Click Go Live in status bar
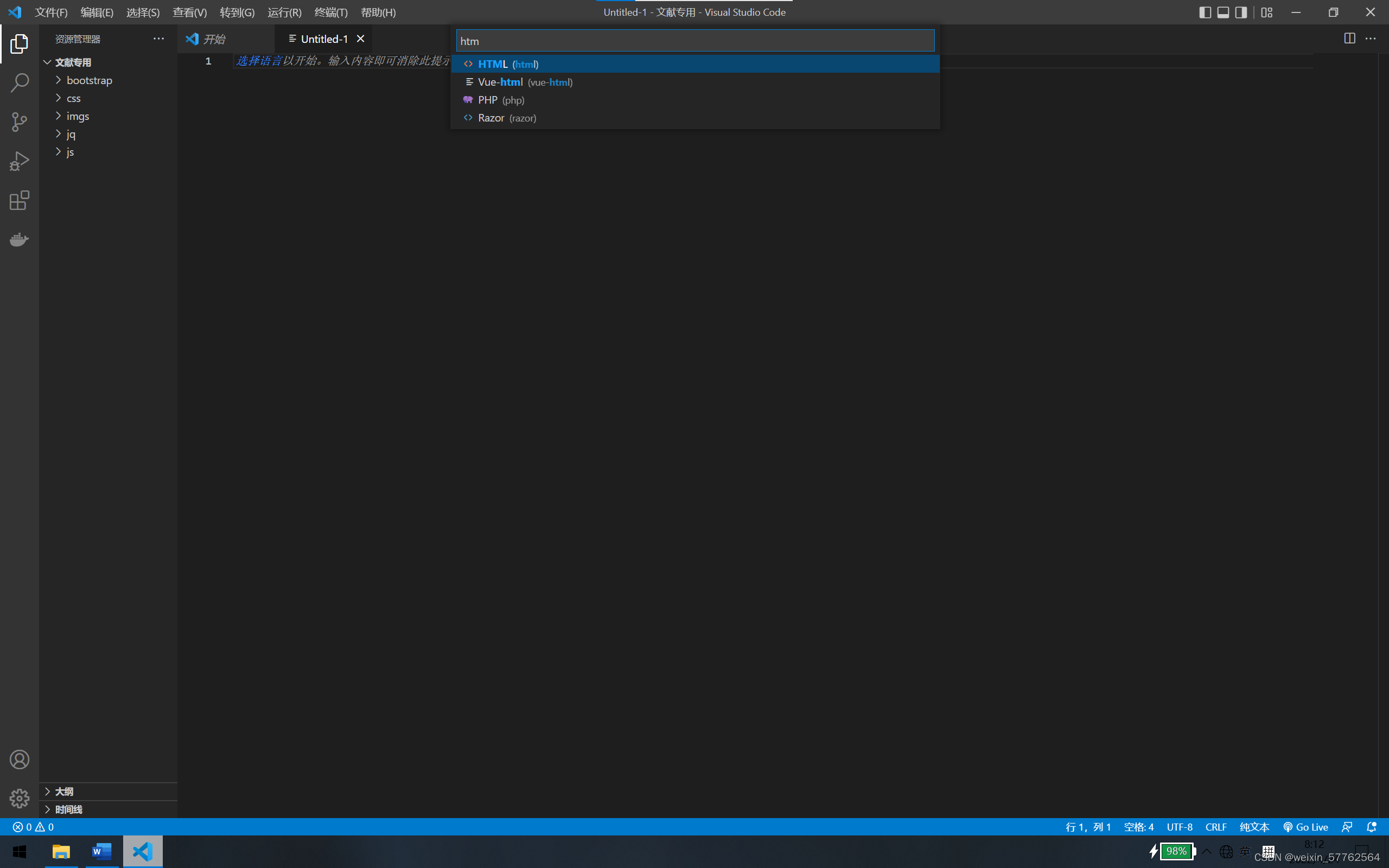1389x868 pixels. click(x=1306, y=827)
